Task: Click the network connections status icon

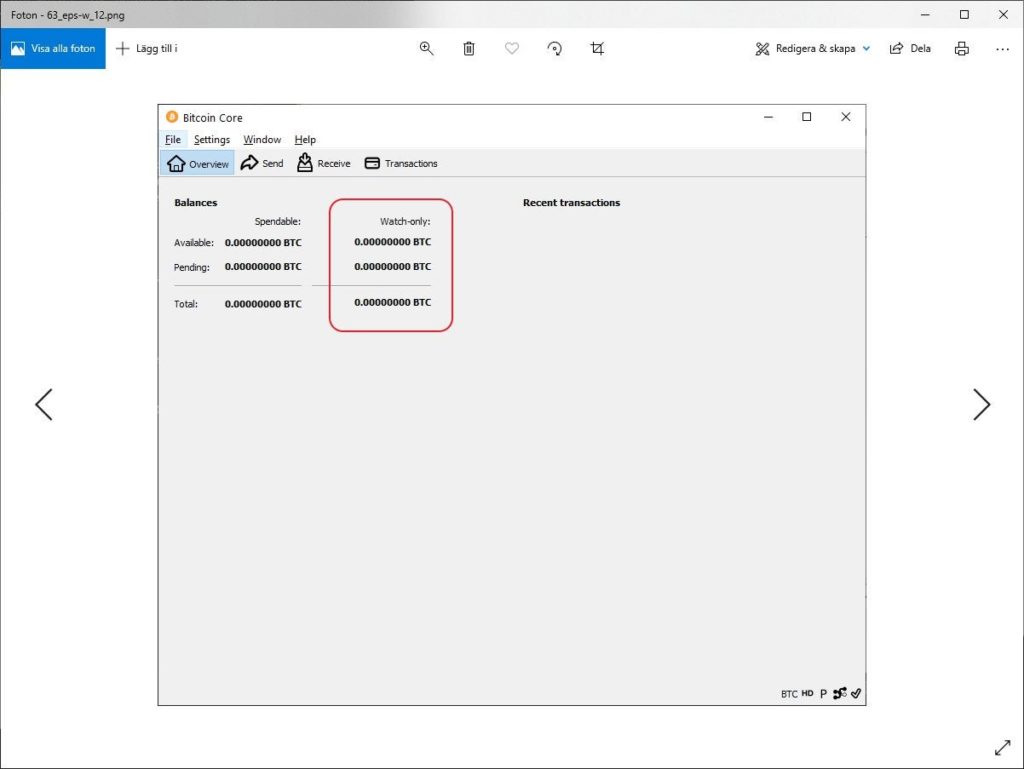Action: [x=839, y=693]
